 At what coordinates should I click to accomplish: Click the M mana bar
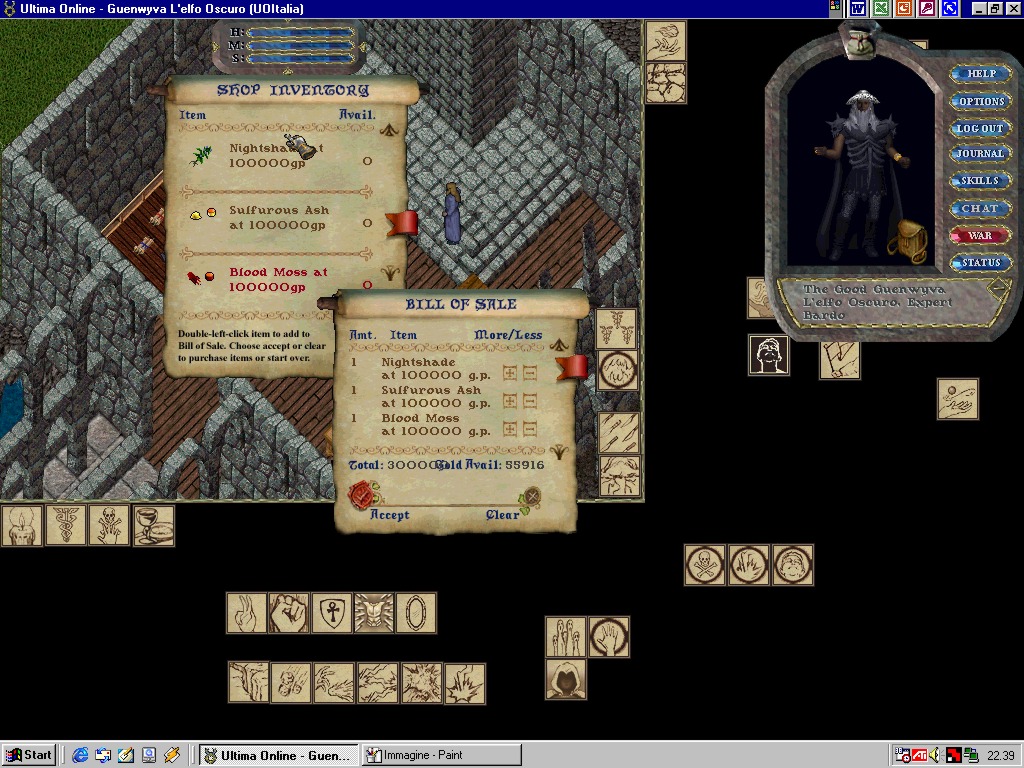click(x=303, y=46)
